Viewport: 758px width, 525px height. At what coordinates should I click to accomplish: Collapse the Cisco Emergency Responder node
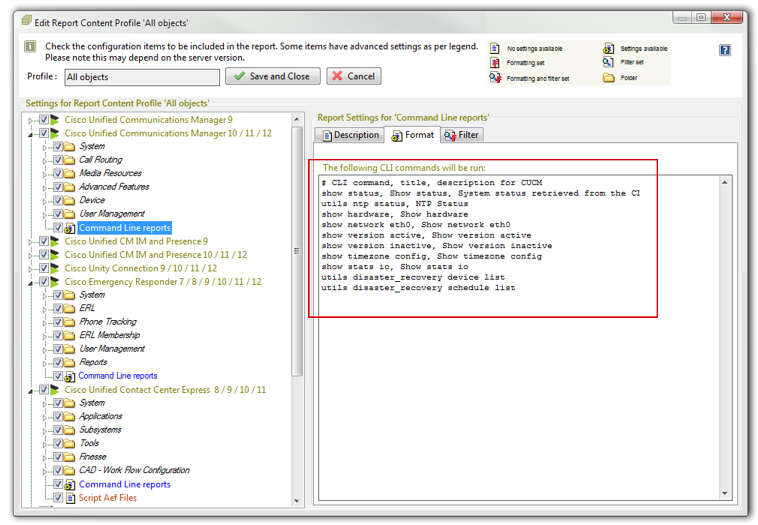(x=30, y=283)
